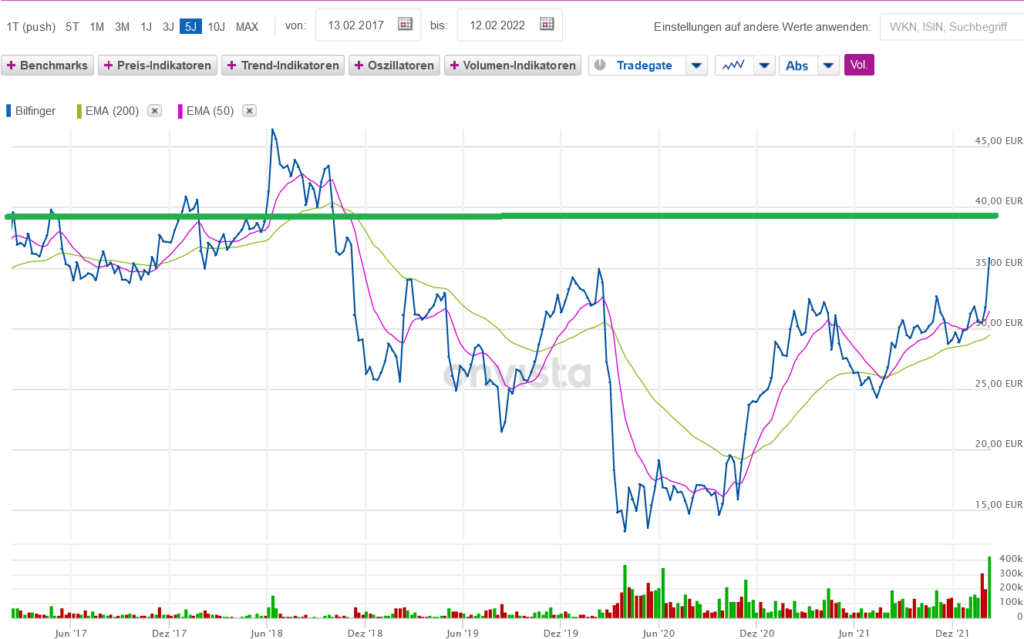Viewport: 1024px width, 639px height.
Task: Expand the Tradegate exchange dropdown
Action: coord(697,66)
